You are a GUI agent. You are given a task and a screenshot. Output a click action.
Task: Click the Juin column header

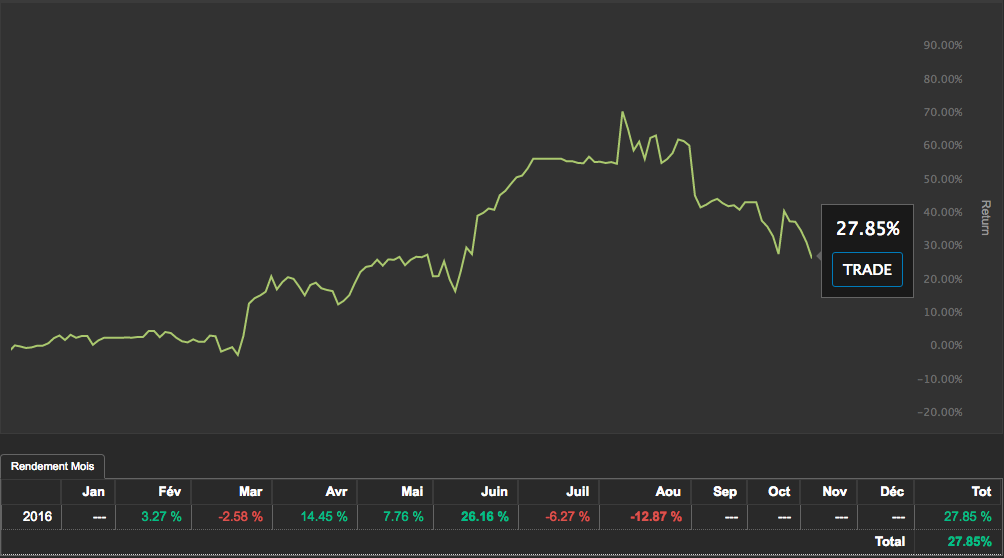click(x=492, y=491)
